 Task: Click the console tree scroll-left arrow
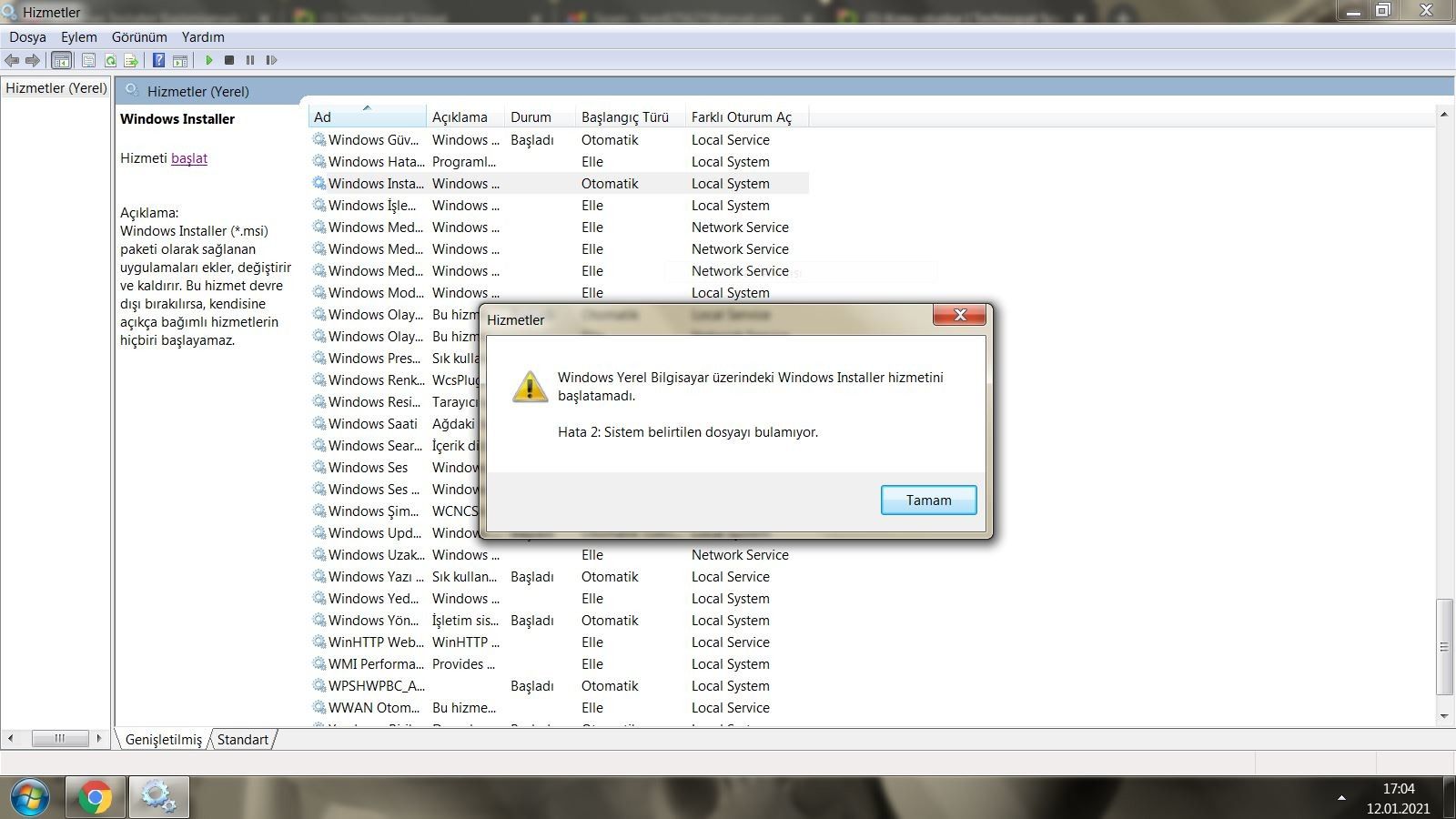coord(10,738)
